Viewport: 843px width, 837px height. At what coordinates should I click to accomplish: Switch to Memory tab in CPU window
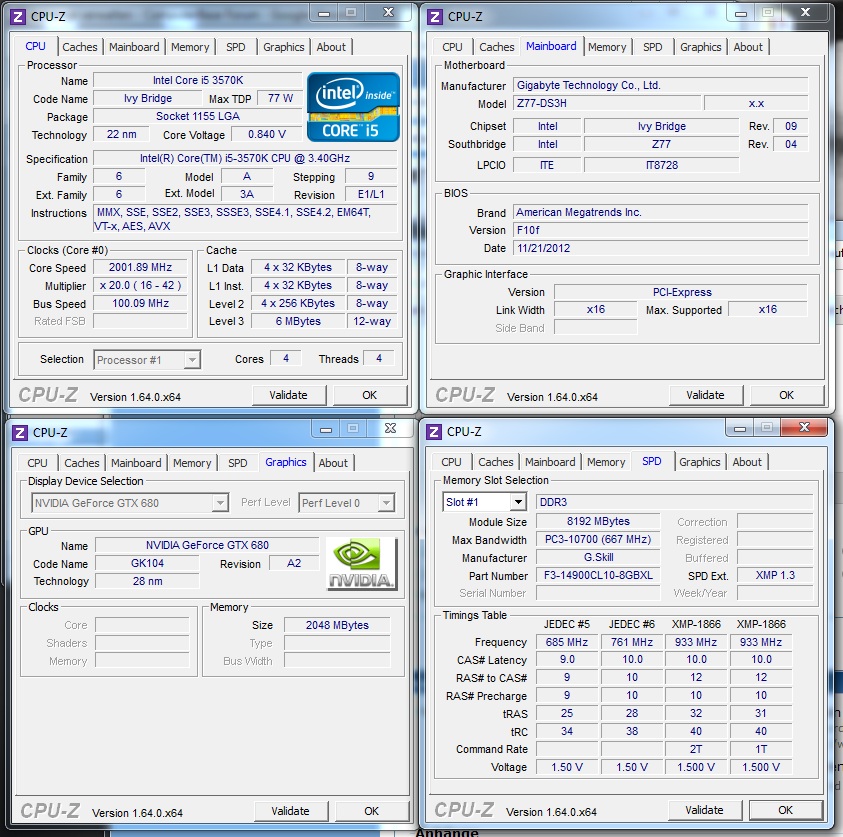(190, 47)
